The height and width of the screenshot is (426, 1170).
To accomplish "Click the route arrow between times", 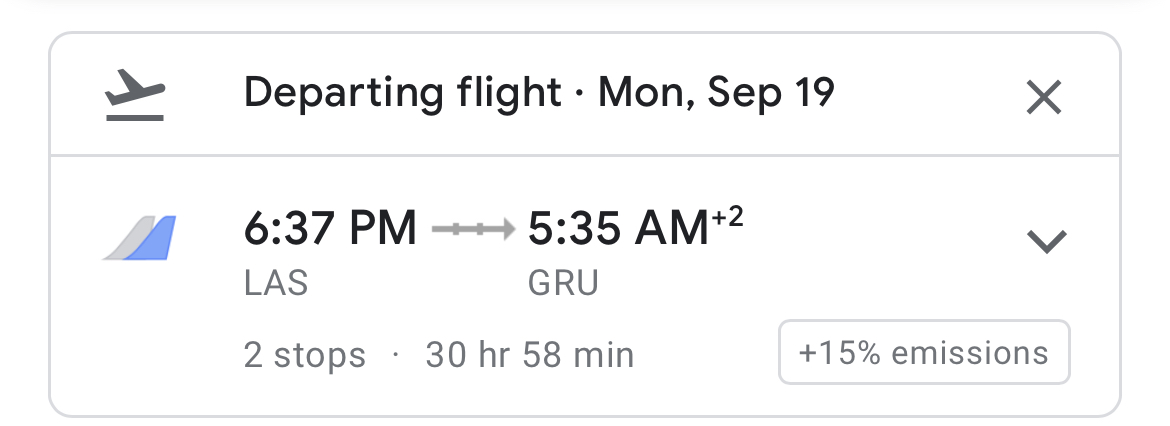I will [x=472, y=230].
